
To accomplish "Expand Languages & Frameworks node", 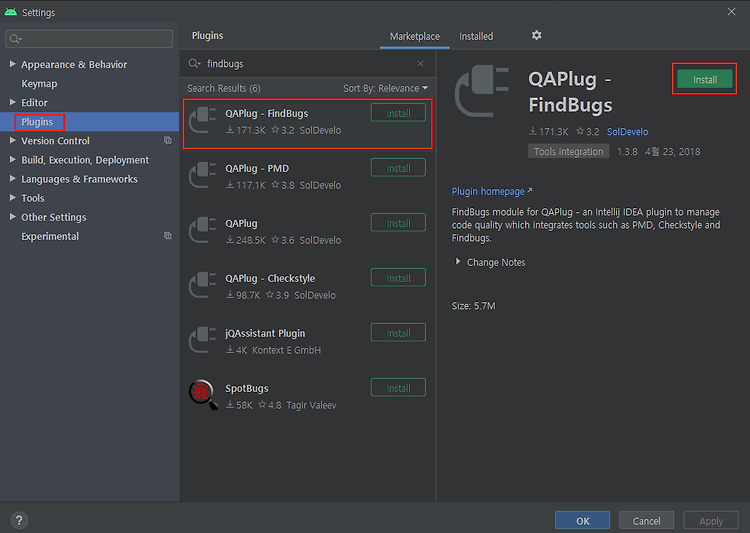I will click(x=12, y=178).
